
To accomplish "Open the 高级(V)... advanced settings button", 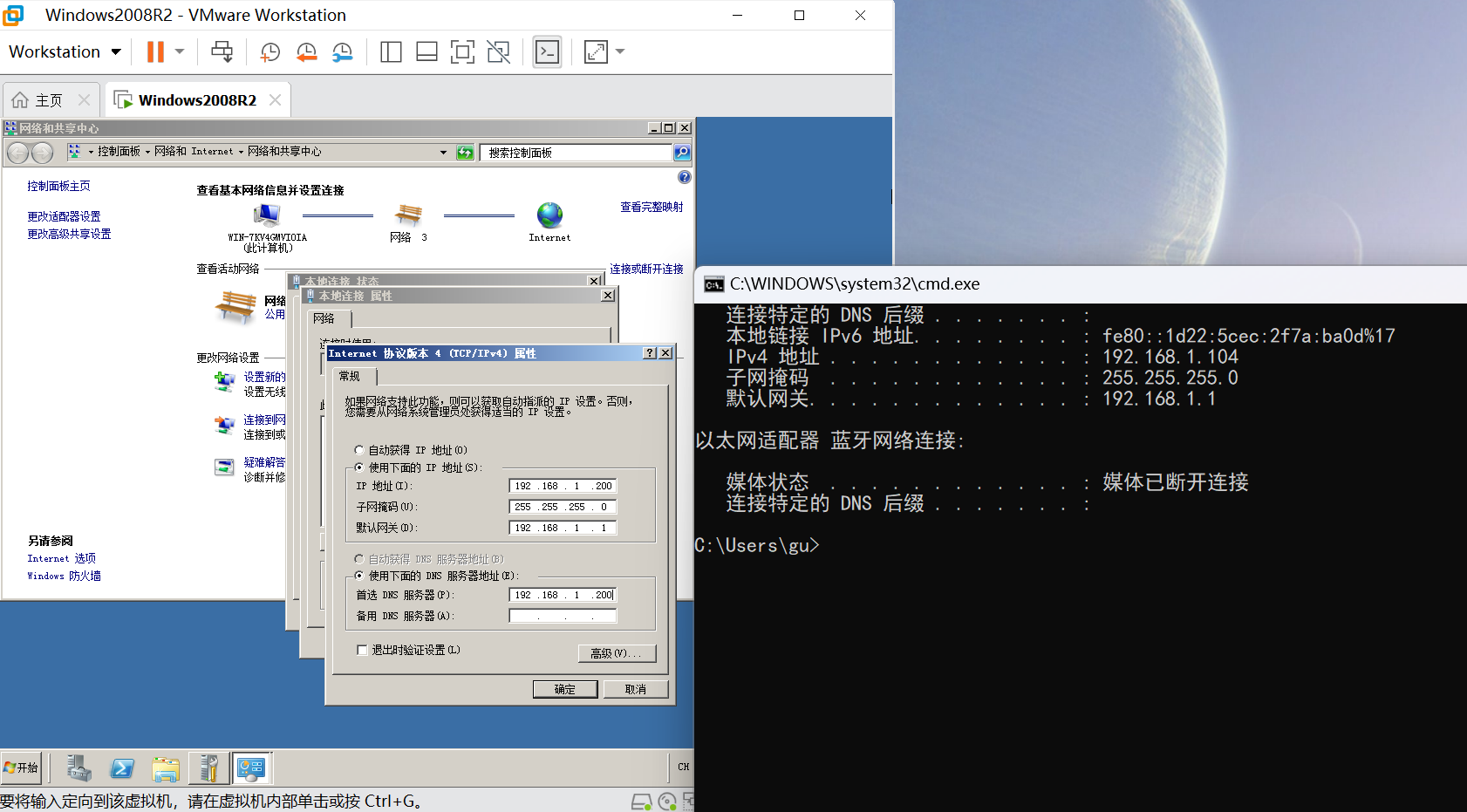I will click(617, 653).
